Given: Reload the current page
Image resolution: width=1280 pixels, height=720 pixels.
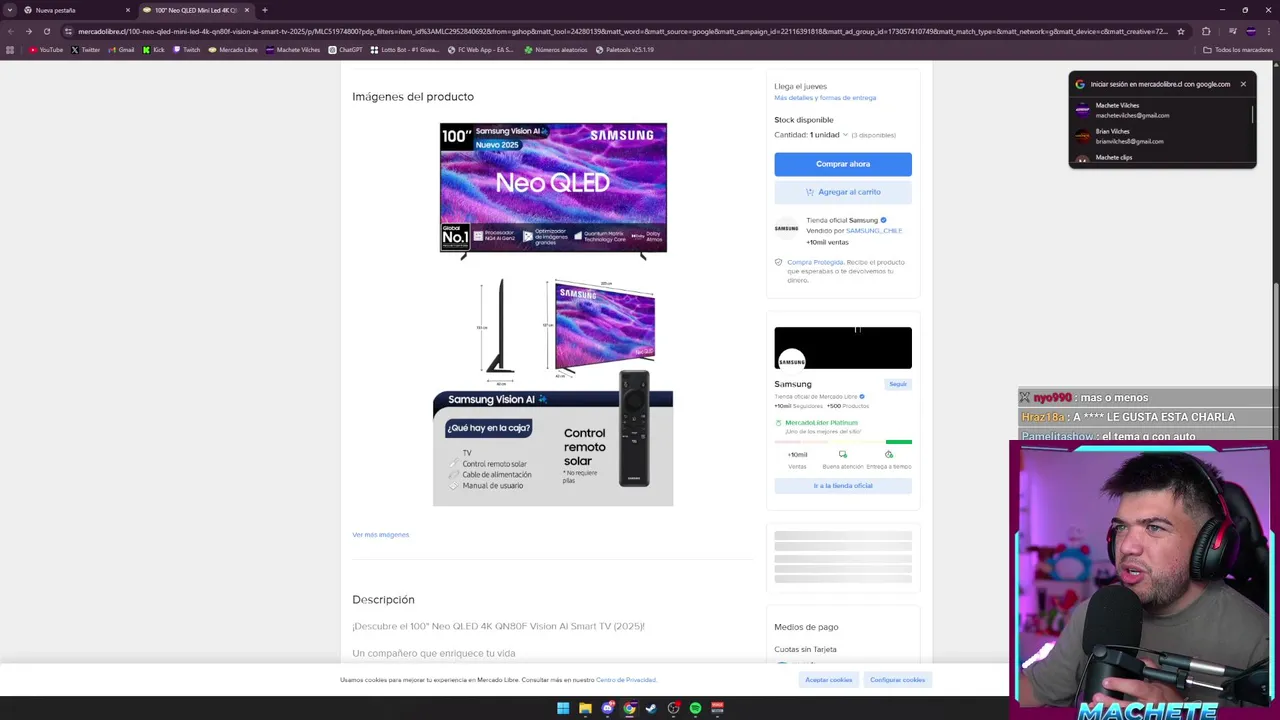Looking at the screenshot, I should (x=46, y=31).
